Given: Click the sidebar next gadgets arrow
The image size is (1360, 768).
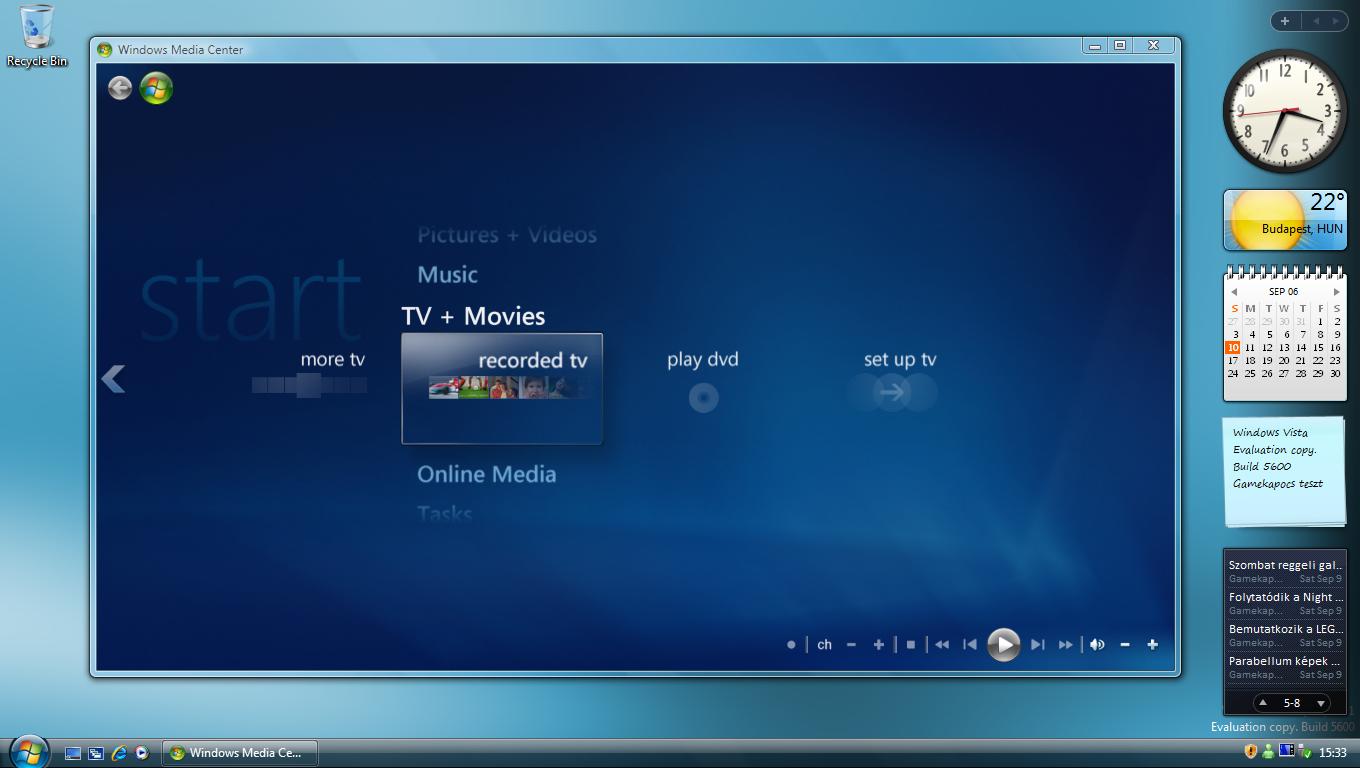Looking at the screenshot, I should click(1335, 20).
